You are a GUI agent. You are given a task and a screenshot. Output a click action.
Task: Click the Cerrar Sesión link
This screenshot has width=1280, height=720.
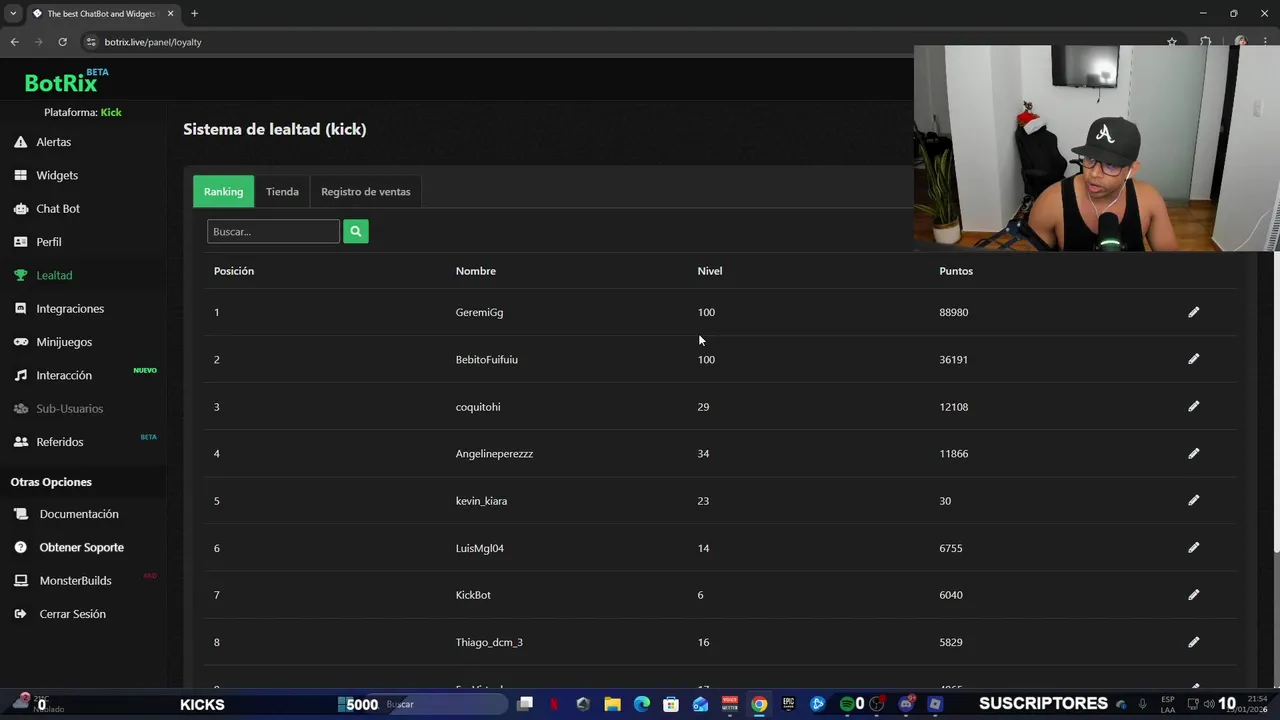click(x=72, y=614)
